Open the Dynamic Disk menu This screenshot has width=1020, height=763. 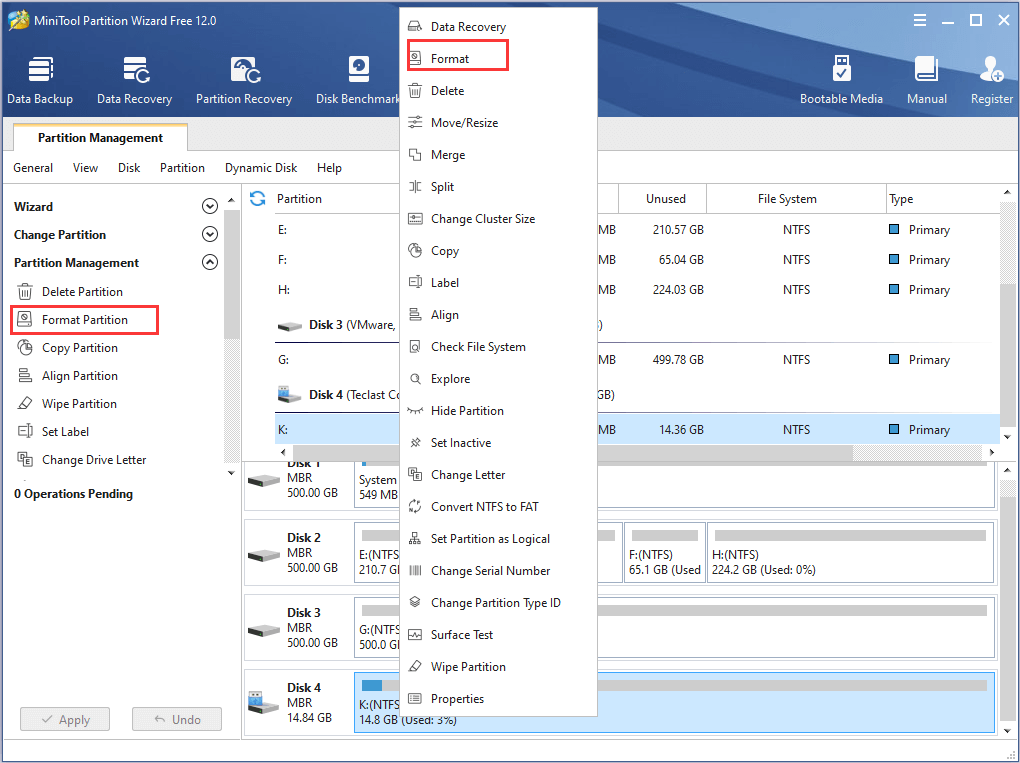click(261, 168)
